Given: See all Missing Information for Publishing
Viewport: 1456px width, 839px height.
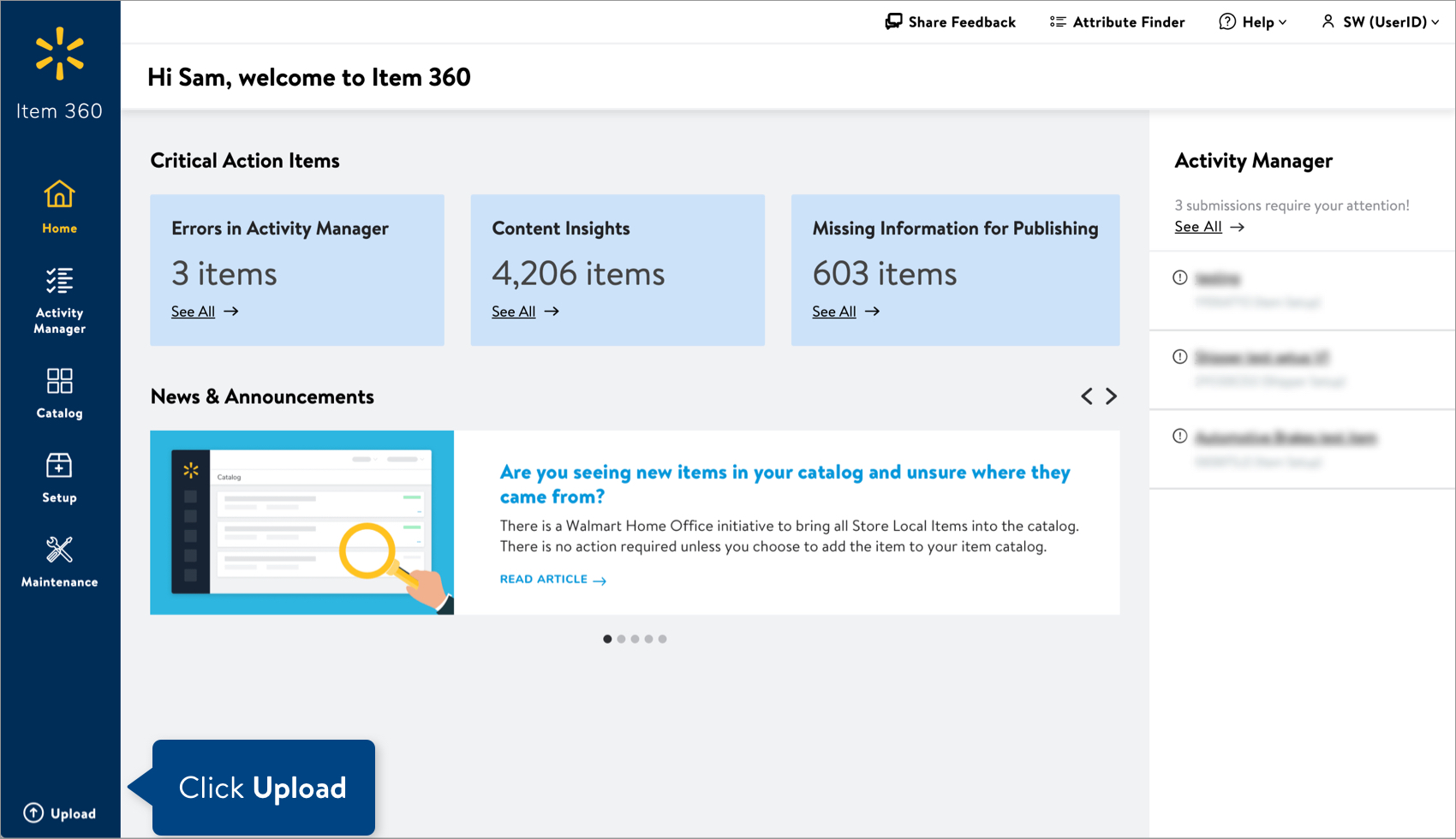Looking at the screenshot, I should pyautogui.click(x=833, y=312).
